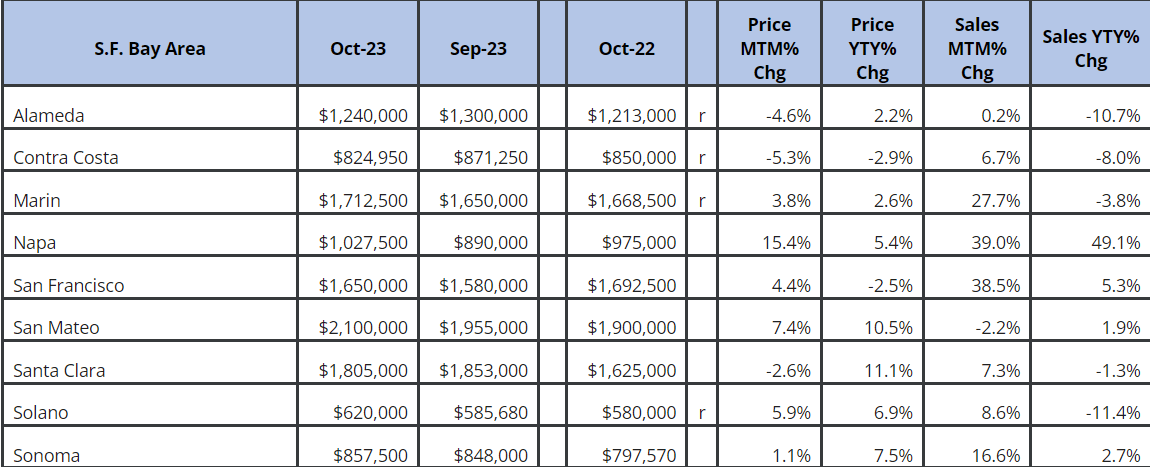Click Marin's Oct-23 price $1,712,500
Viewport: 1150px width, 467px height.
click(363, 200)
